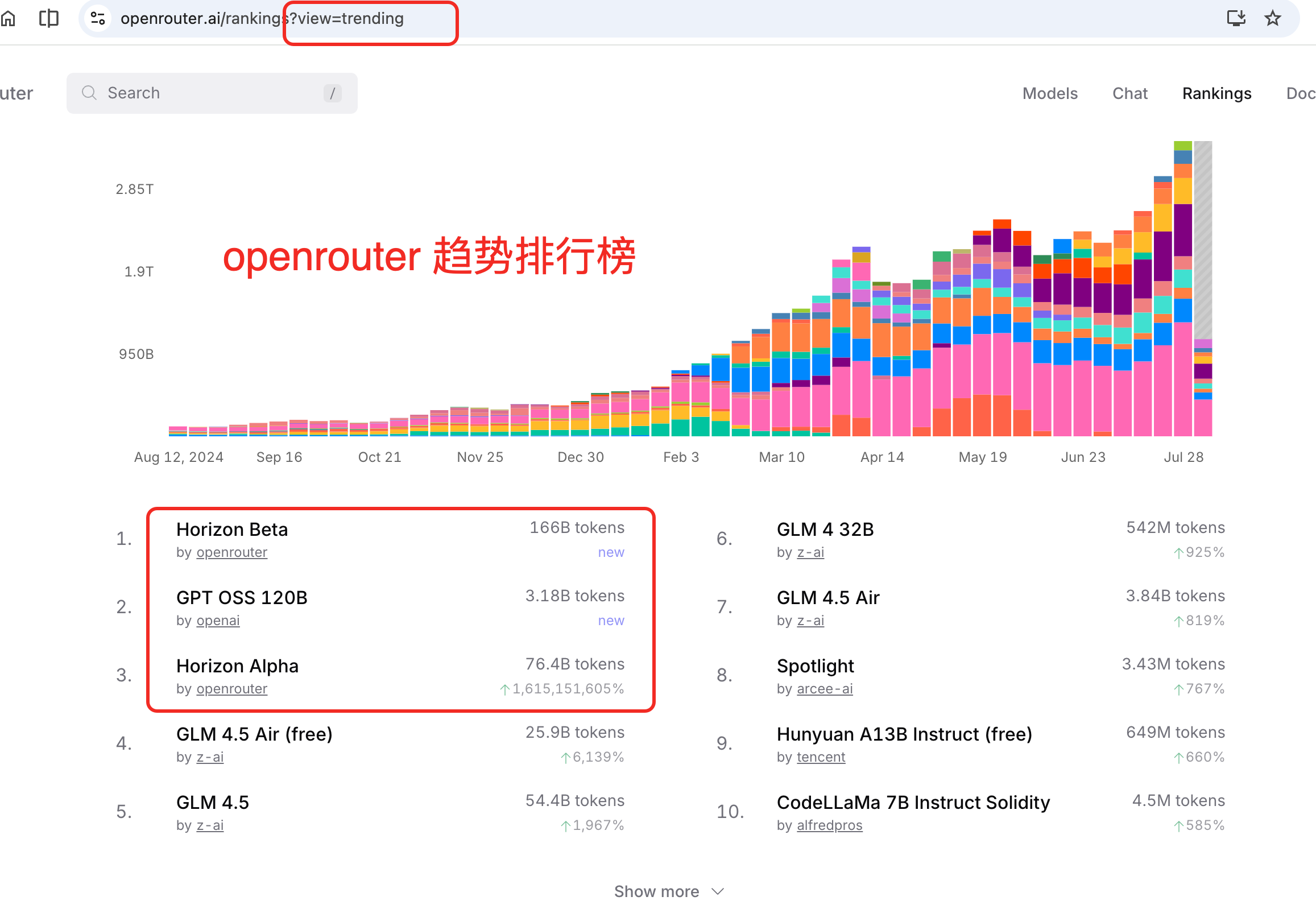
Task: Open Hunyuan A13B Instruct (free) entry
Action: 904,734
